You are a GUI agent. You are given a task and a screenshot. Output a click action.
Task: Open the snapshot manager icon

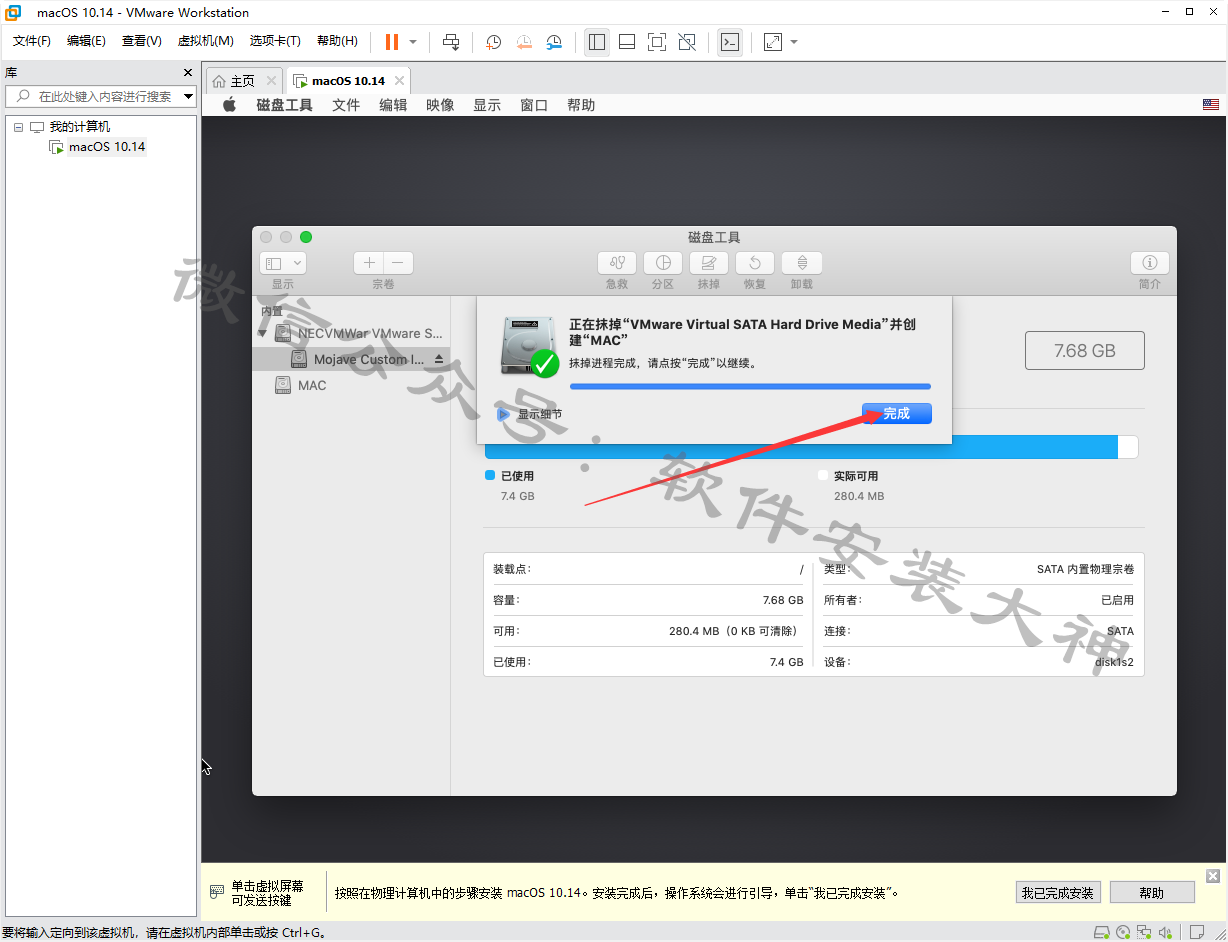click(x=555, y=42)
